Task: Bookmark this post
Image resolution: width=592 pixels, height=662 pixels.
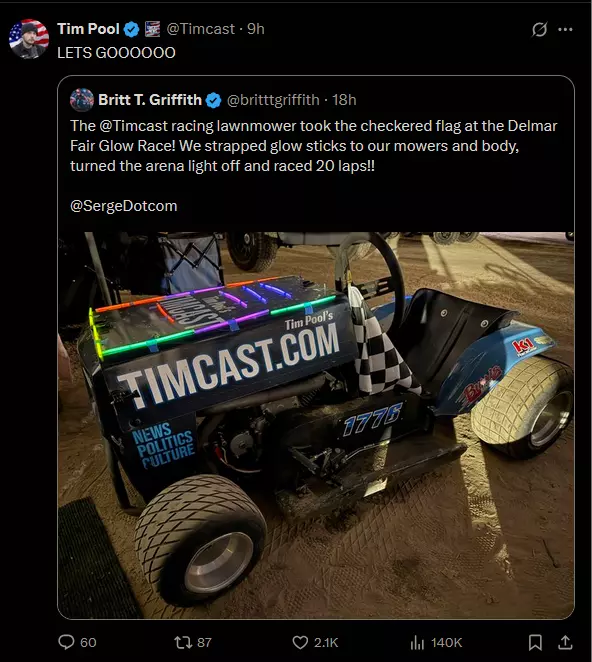Action: [x=535, y=643]
